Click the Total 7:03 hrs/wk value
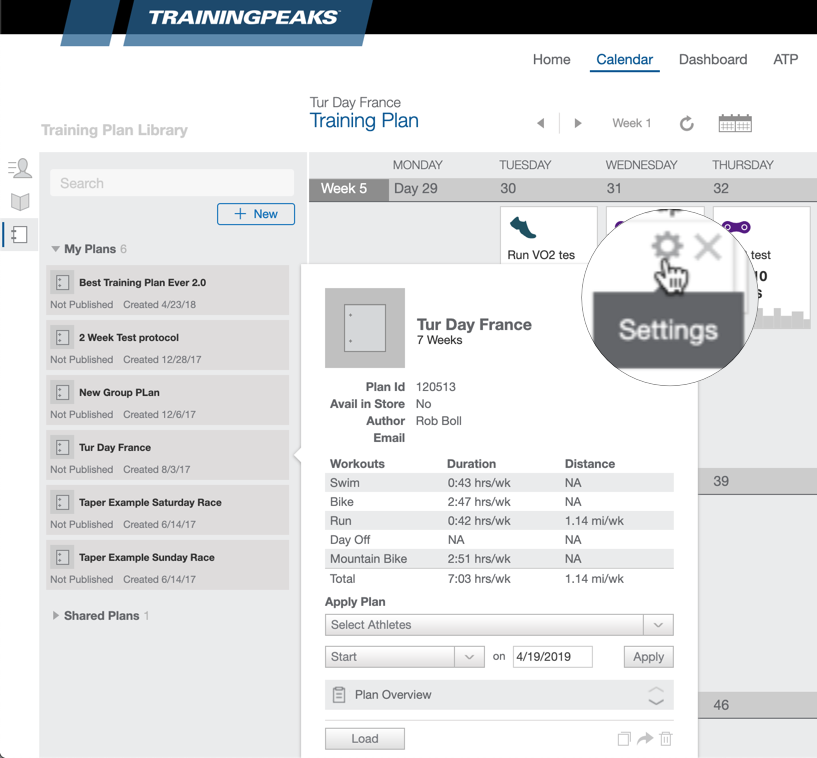 pyautogui.click(x=479, y=579)
